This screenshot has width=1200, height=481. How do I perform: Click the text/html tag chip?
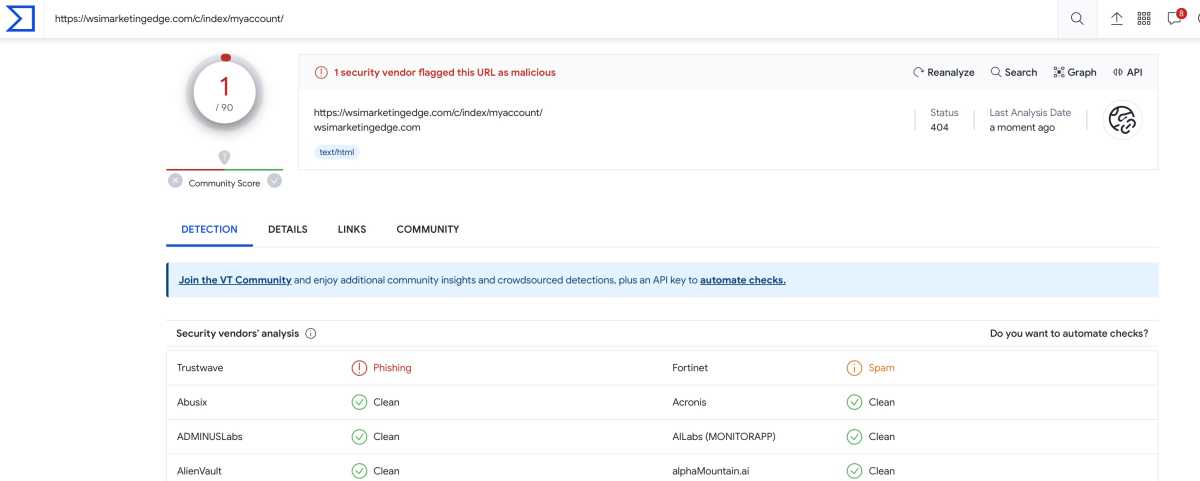337,152
